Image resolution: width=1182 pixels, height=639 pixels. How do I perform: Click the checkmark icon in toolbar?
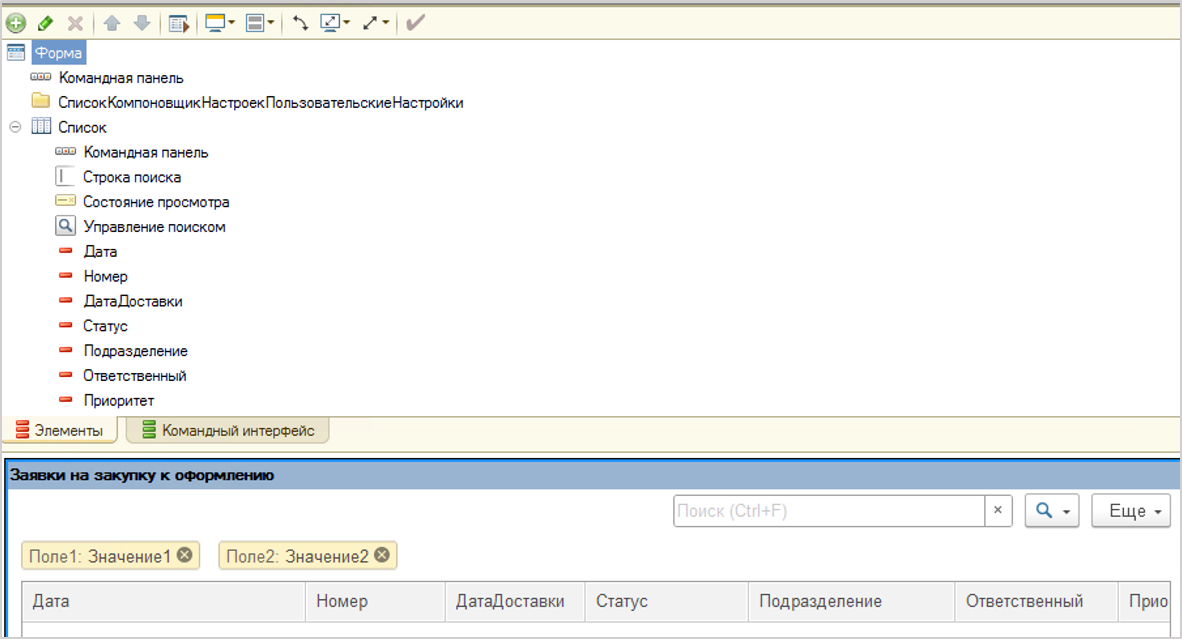415,22
